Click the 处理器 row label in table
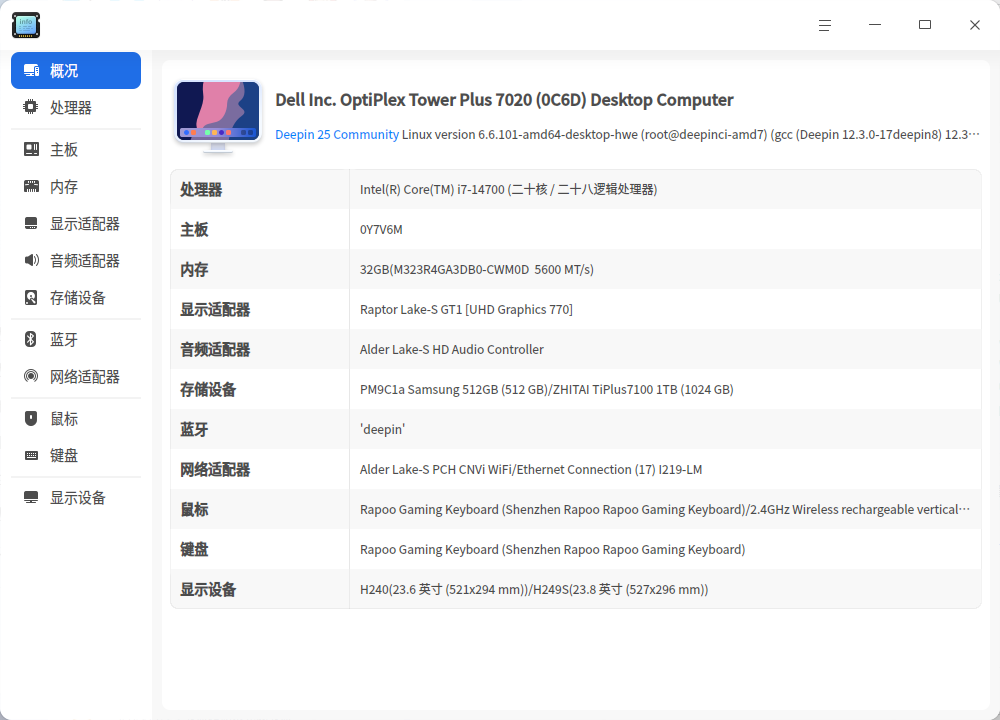This screenshot has width=1000, height=720. pos(201,189)
